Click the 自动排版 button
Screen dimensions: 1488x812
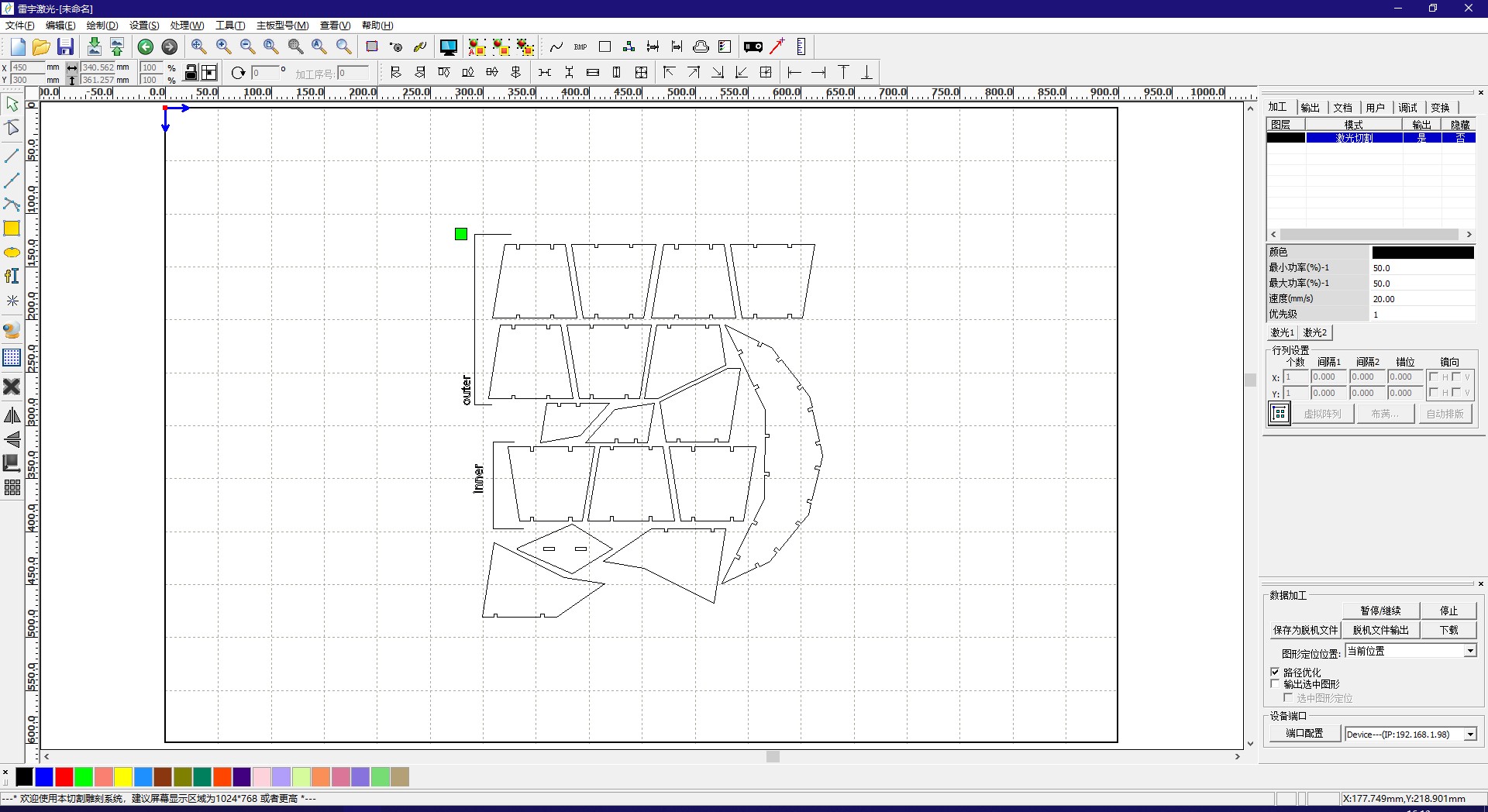click(1445, 413)
